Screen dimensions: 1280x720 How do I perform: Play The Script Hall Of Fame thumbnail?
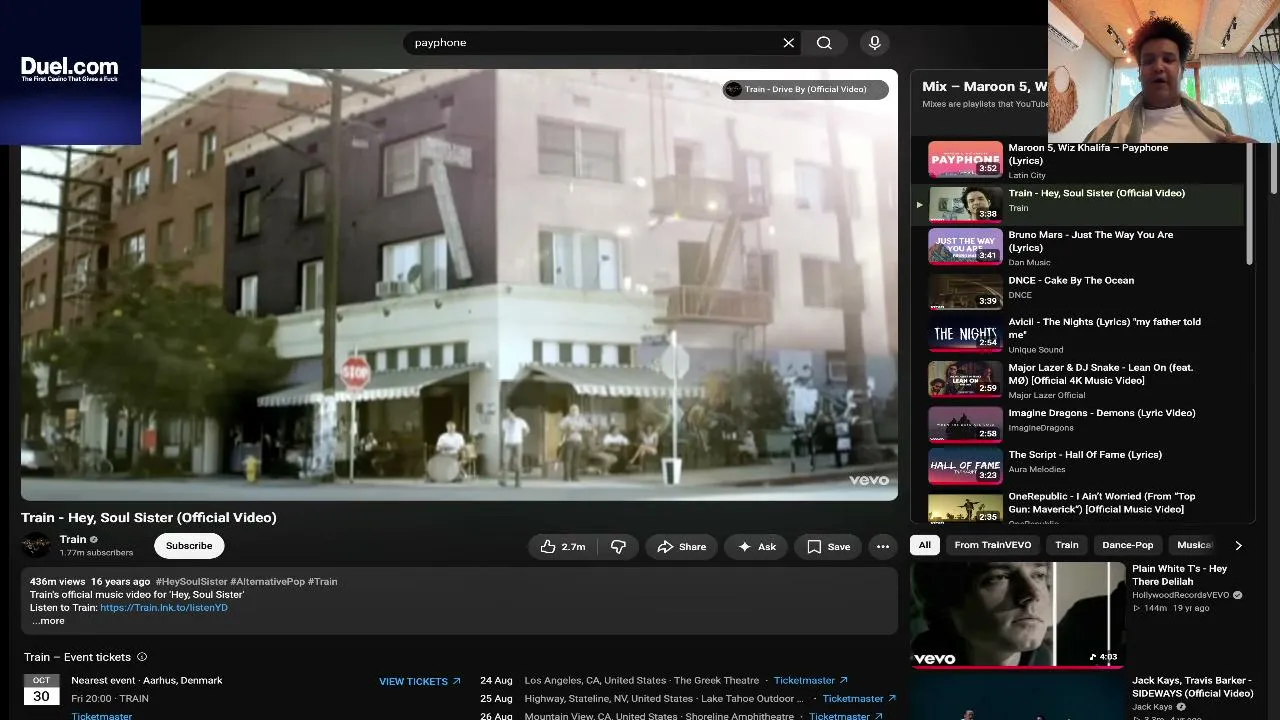coord(965,467)
